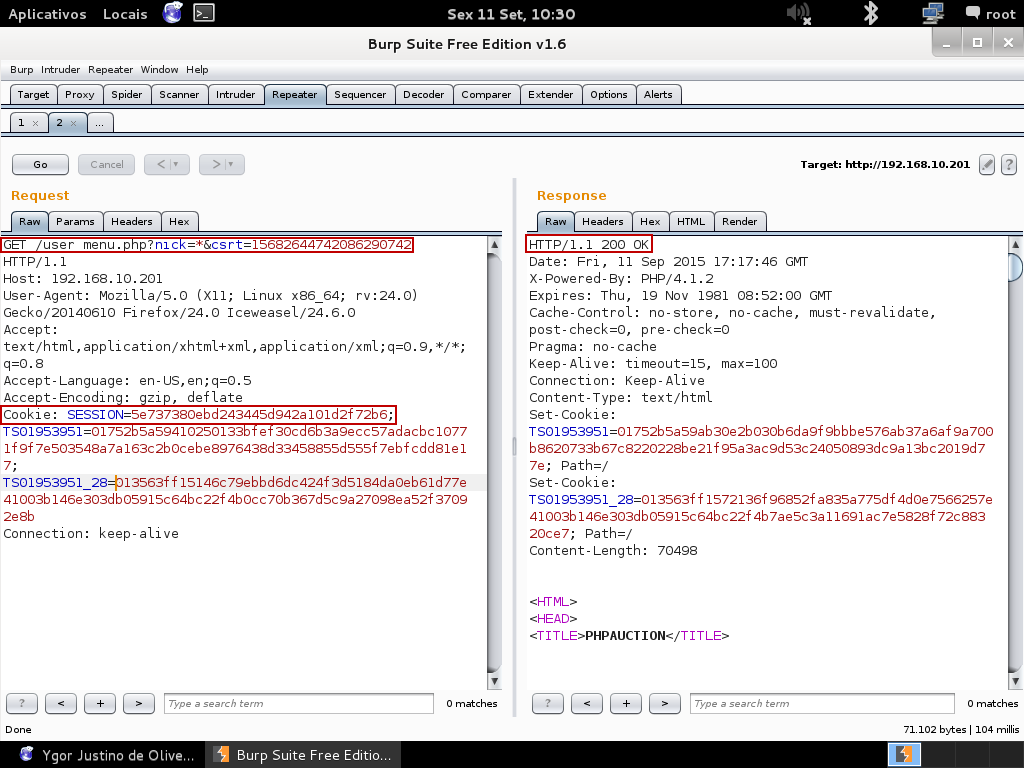The width and height of the screenshot is (1024, 768).
Task: Click the Iceweasel browser icon in top panel
Action: [172, 13]
